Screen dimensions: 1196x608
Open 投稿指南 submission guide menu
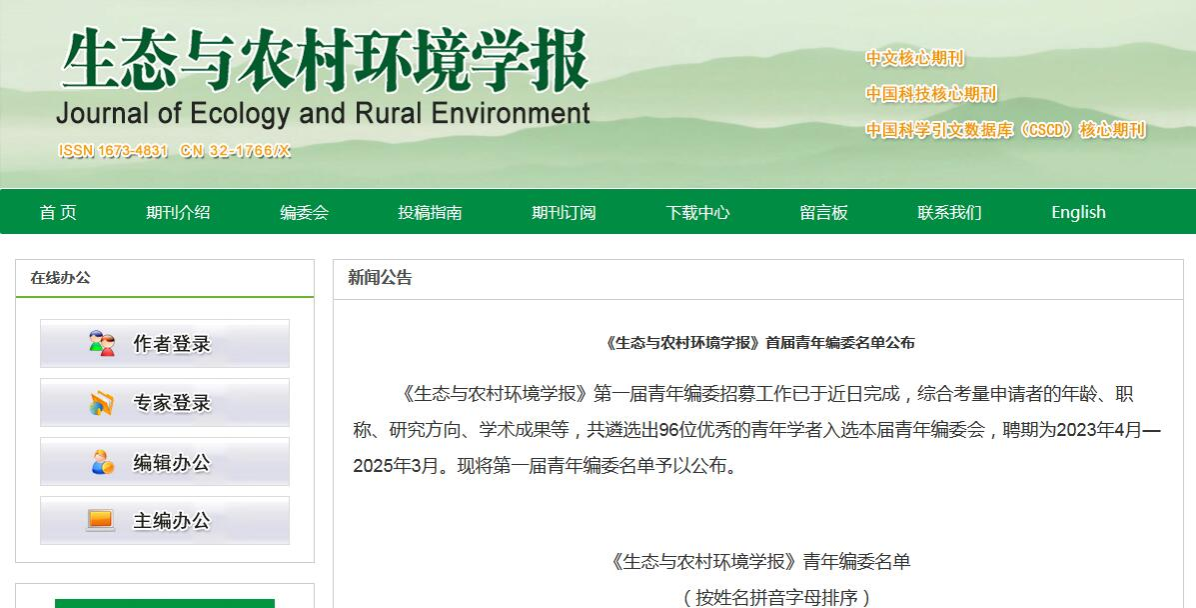coord(430,212)
